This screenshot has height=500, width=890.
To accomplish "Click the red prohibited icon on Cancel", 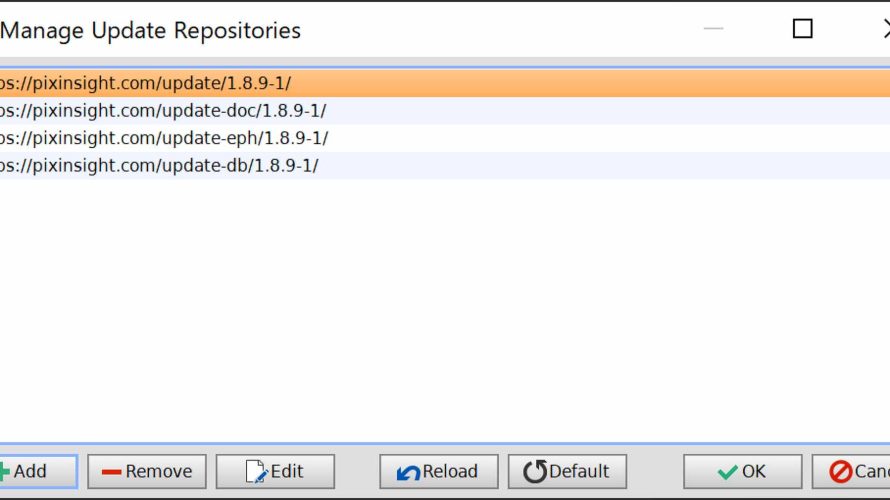I will (841, 472).
